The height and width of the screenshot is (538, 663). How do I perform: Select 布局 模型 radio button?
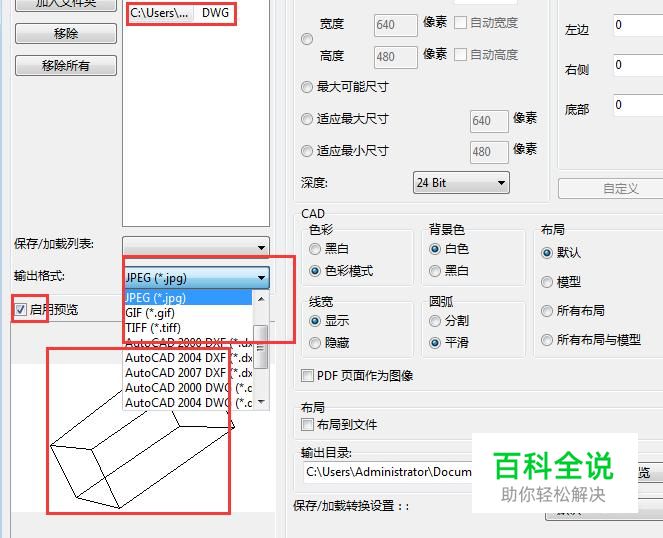(x=547, y=282)
